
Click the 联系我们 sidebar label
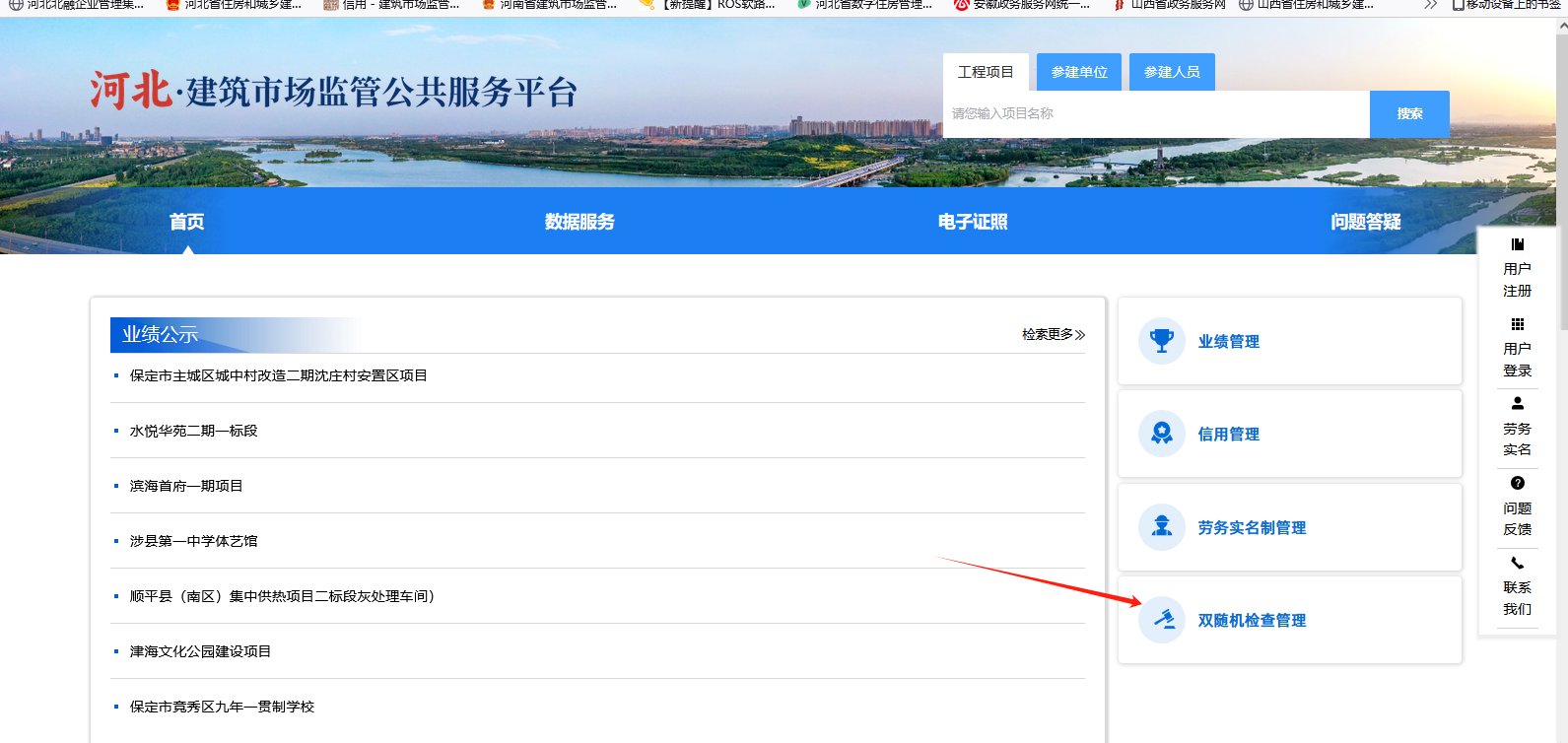coord(1518,598)
